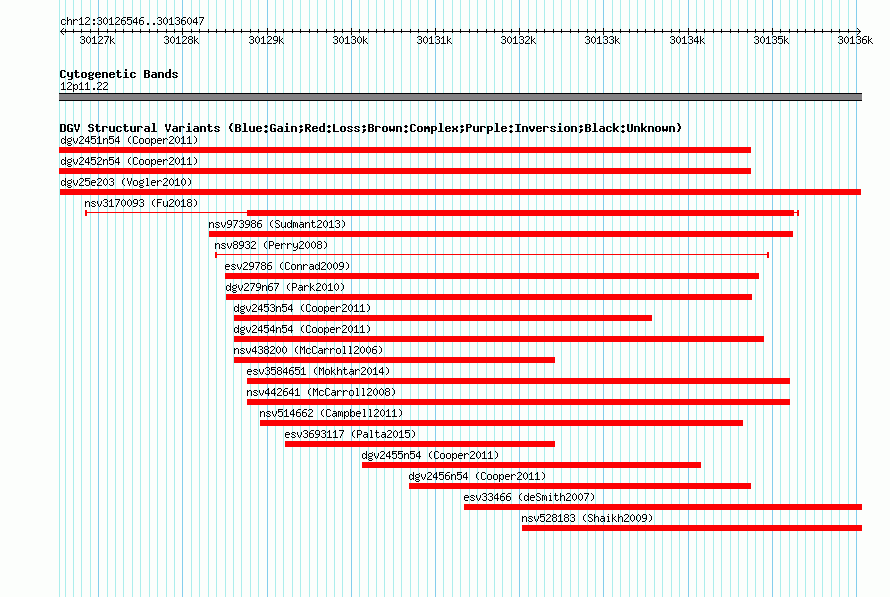Image resolution: width=890 pixels, height=597 pixels.
Task: Open dgv2453n54 (Cooper2011) label
Action: [x=302, y=308]
